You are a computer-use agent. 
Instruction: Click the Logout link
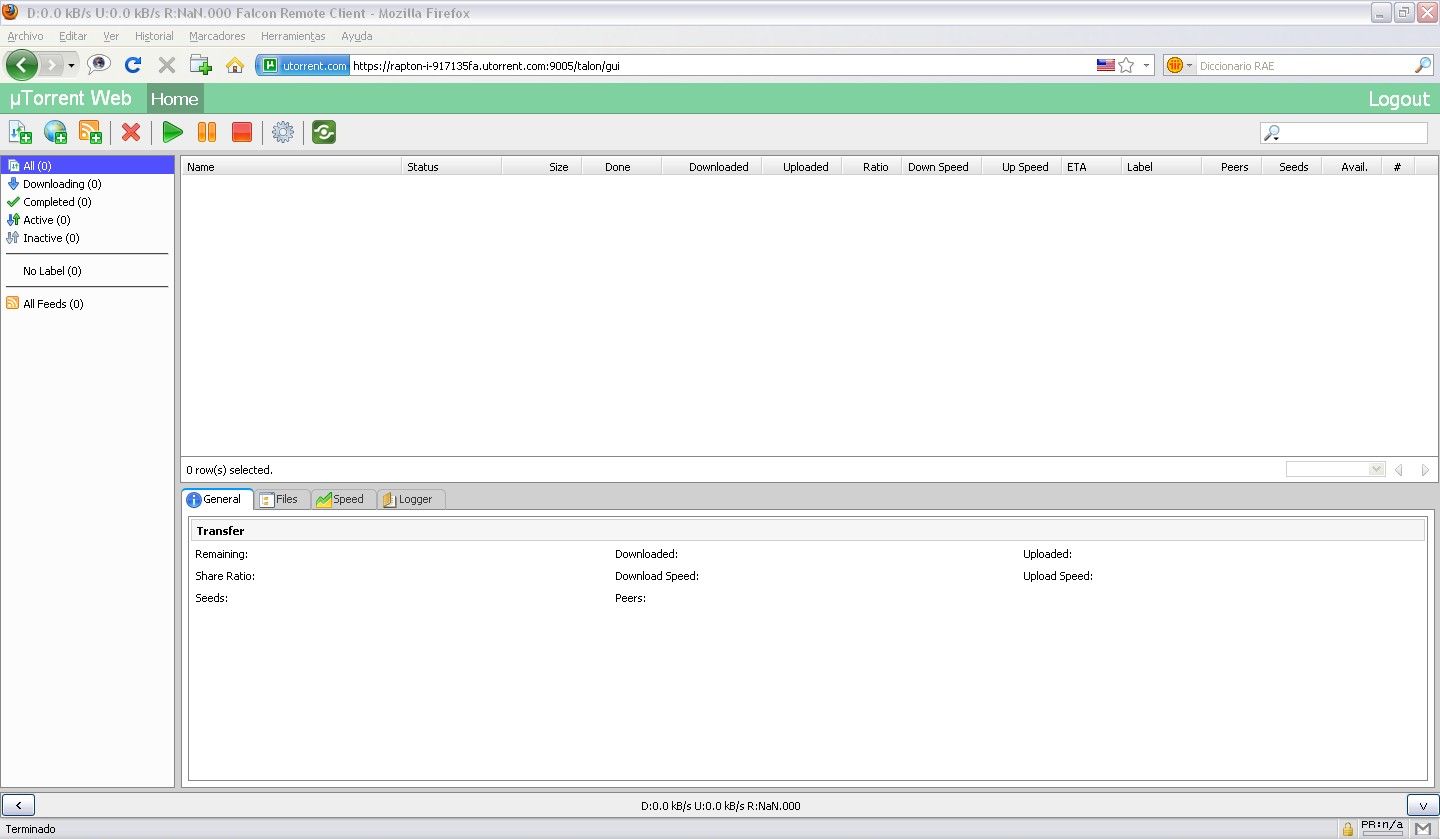tap(1399, 99)
